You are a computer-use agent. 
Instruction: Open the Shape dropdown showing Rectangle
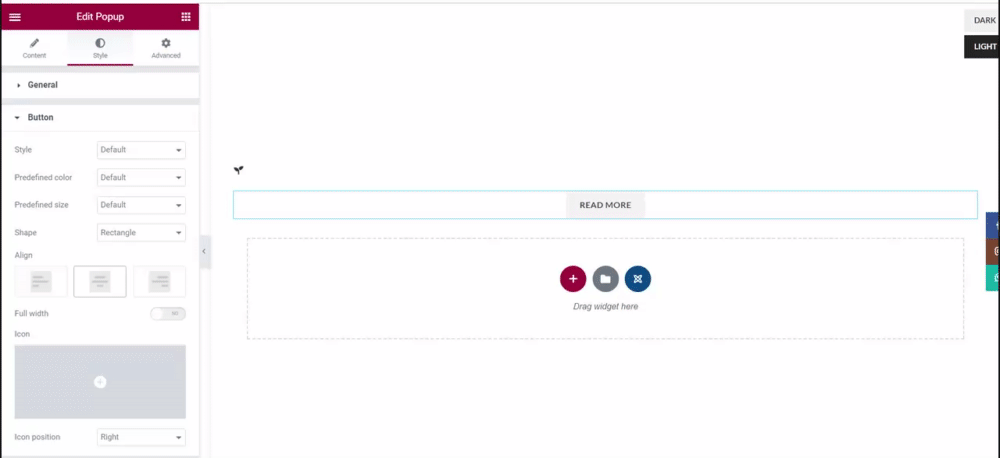(x=141, y=233)
